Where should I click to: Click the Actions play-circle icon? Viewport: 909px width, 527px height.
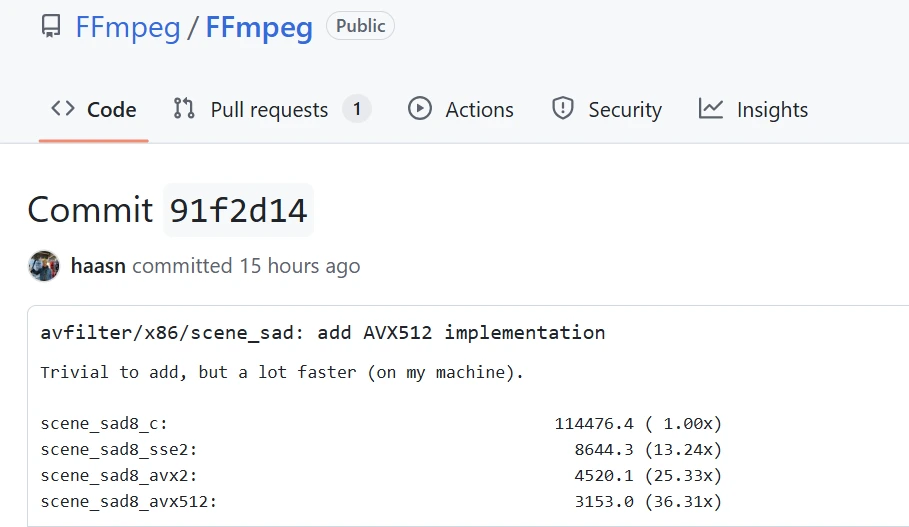pos(420,109)
